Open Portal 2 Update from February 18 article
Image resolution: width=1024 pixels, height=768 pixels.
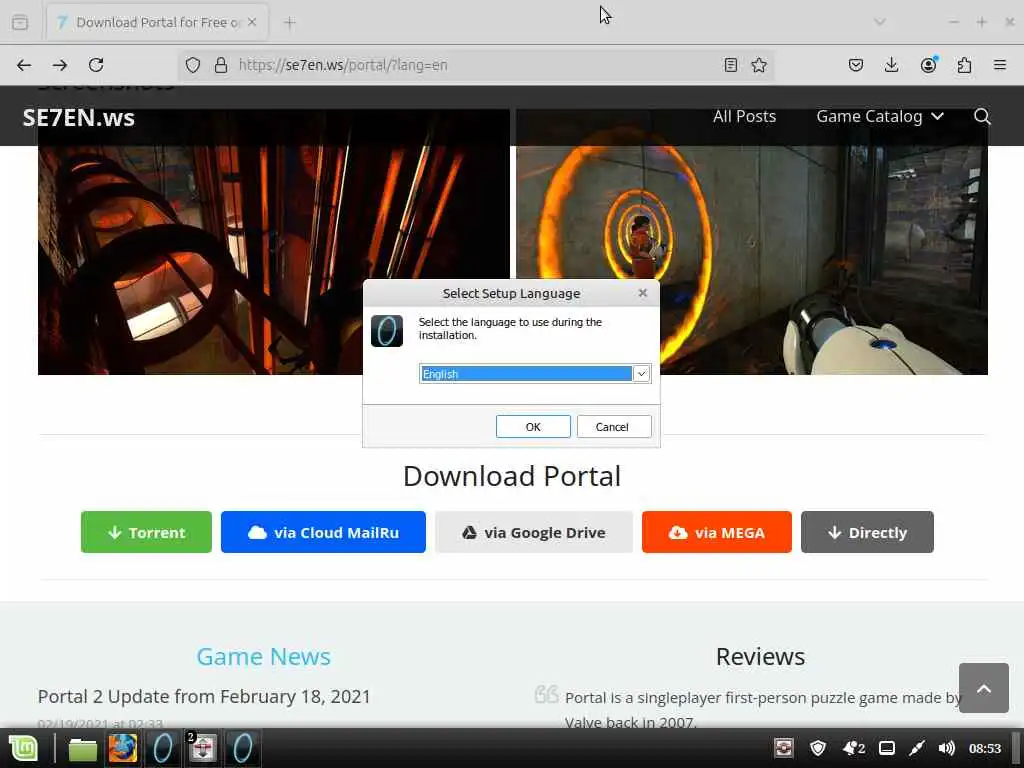[204, 696]
